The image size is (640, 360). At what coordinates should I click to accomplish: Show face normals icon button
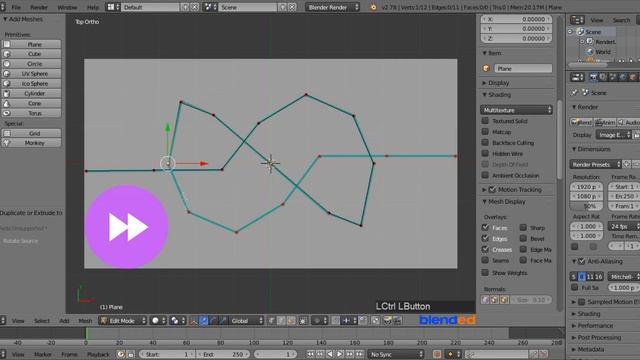pyautogui.click(x=504, y=300)
